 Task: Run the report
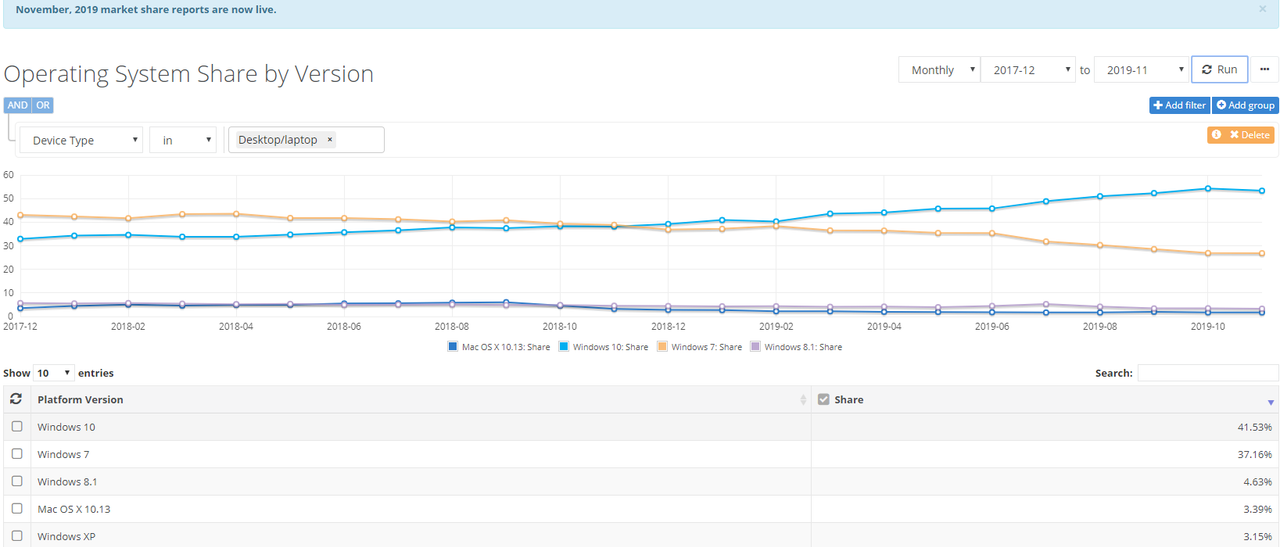point(1219,70)
